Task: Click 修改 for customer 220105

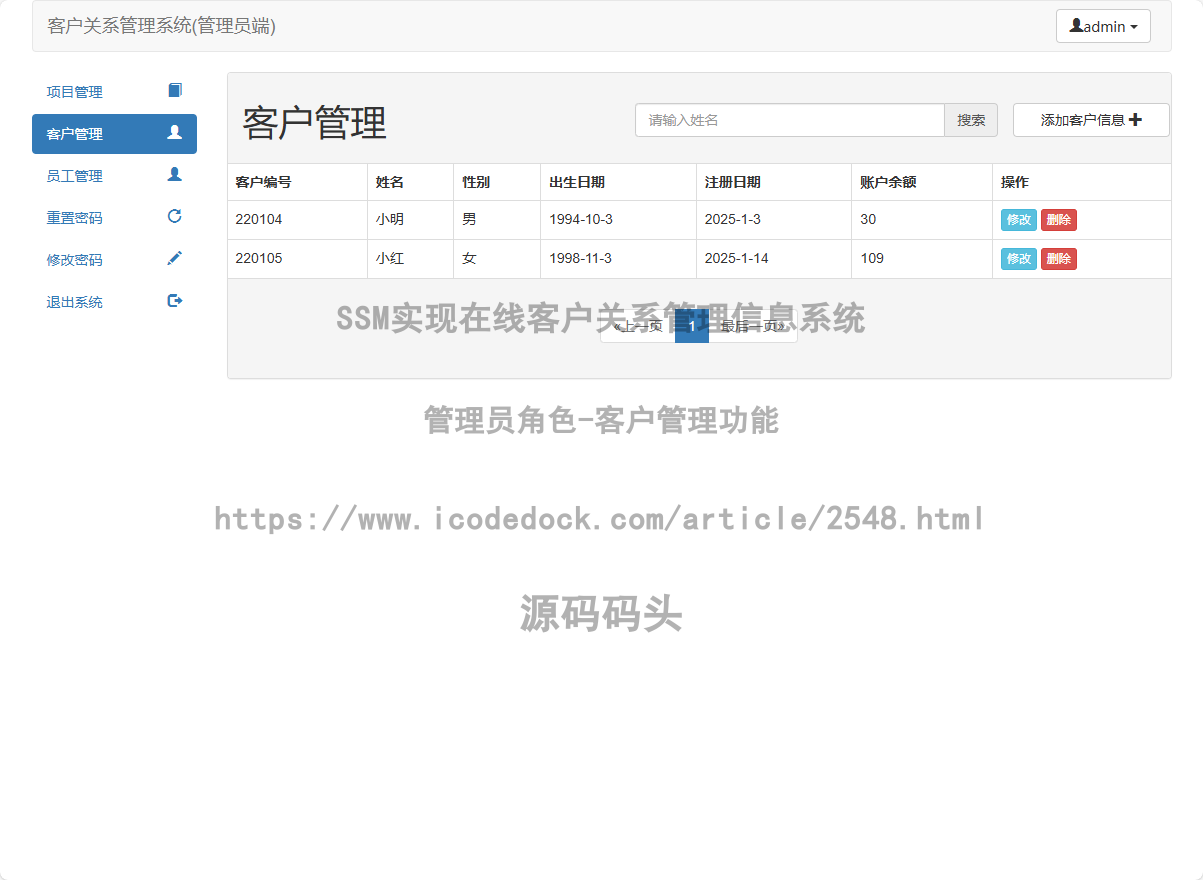Action: [x=1019, y=259]
